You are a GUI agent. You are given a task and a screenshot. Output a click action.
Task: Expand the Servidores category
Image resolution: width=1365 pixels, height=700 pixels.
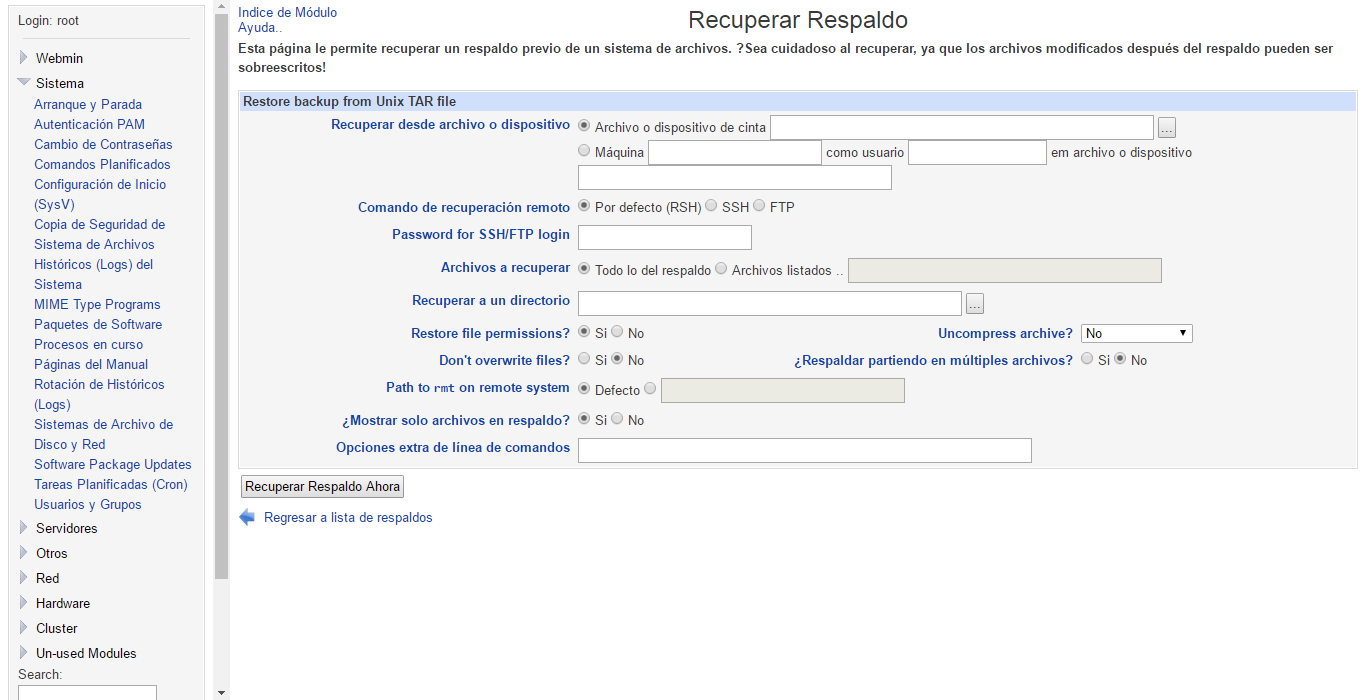24,528
